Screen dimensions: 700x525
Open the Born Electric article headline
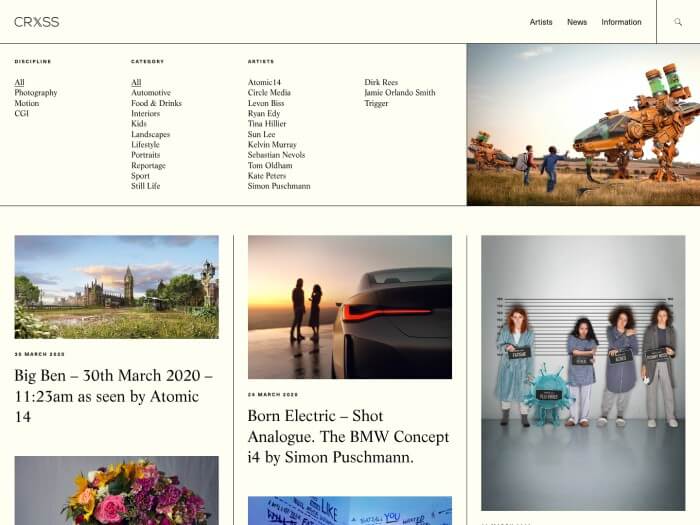348,436
